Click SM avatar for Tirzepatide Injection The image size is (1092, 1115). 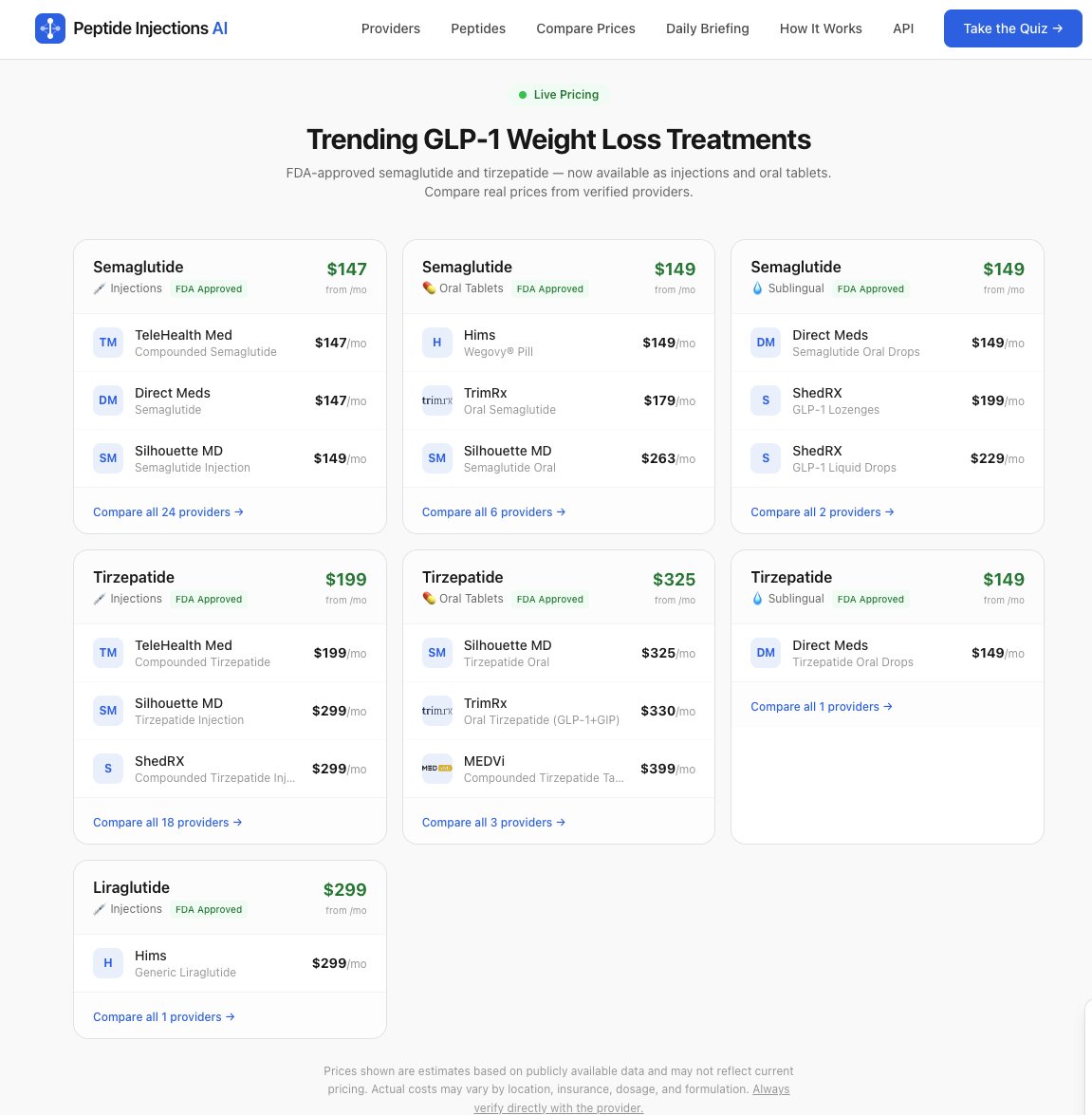[x=108, y=711]
